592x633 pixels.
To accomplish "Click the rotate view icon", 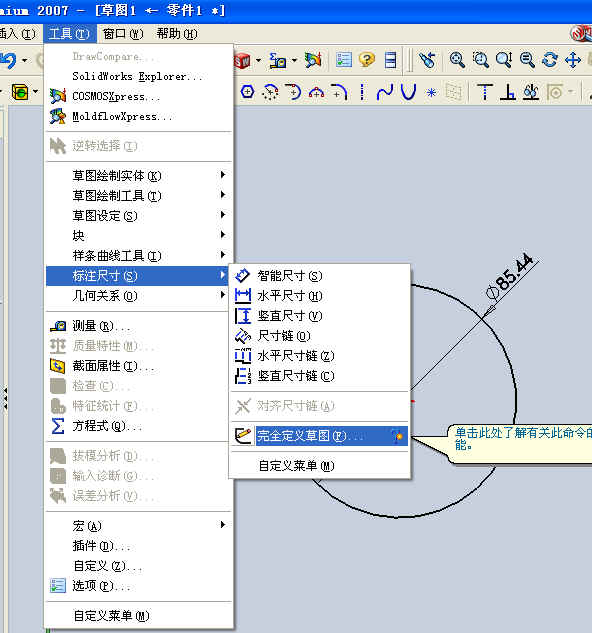I will click(x=550, y=60).
